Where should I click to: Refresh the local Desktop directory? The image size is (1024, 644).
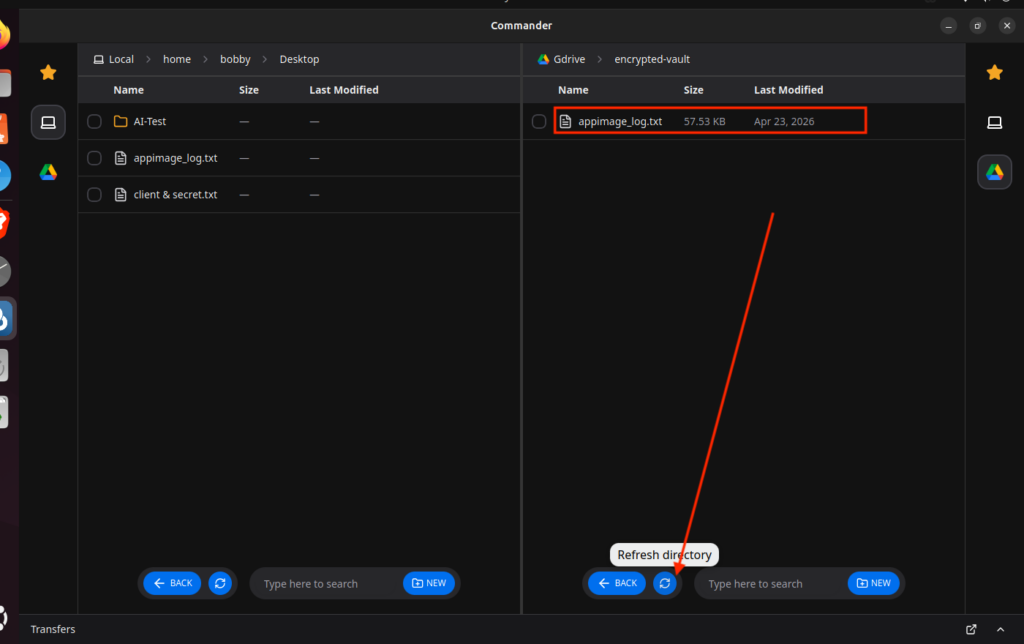[220, 583]
